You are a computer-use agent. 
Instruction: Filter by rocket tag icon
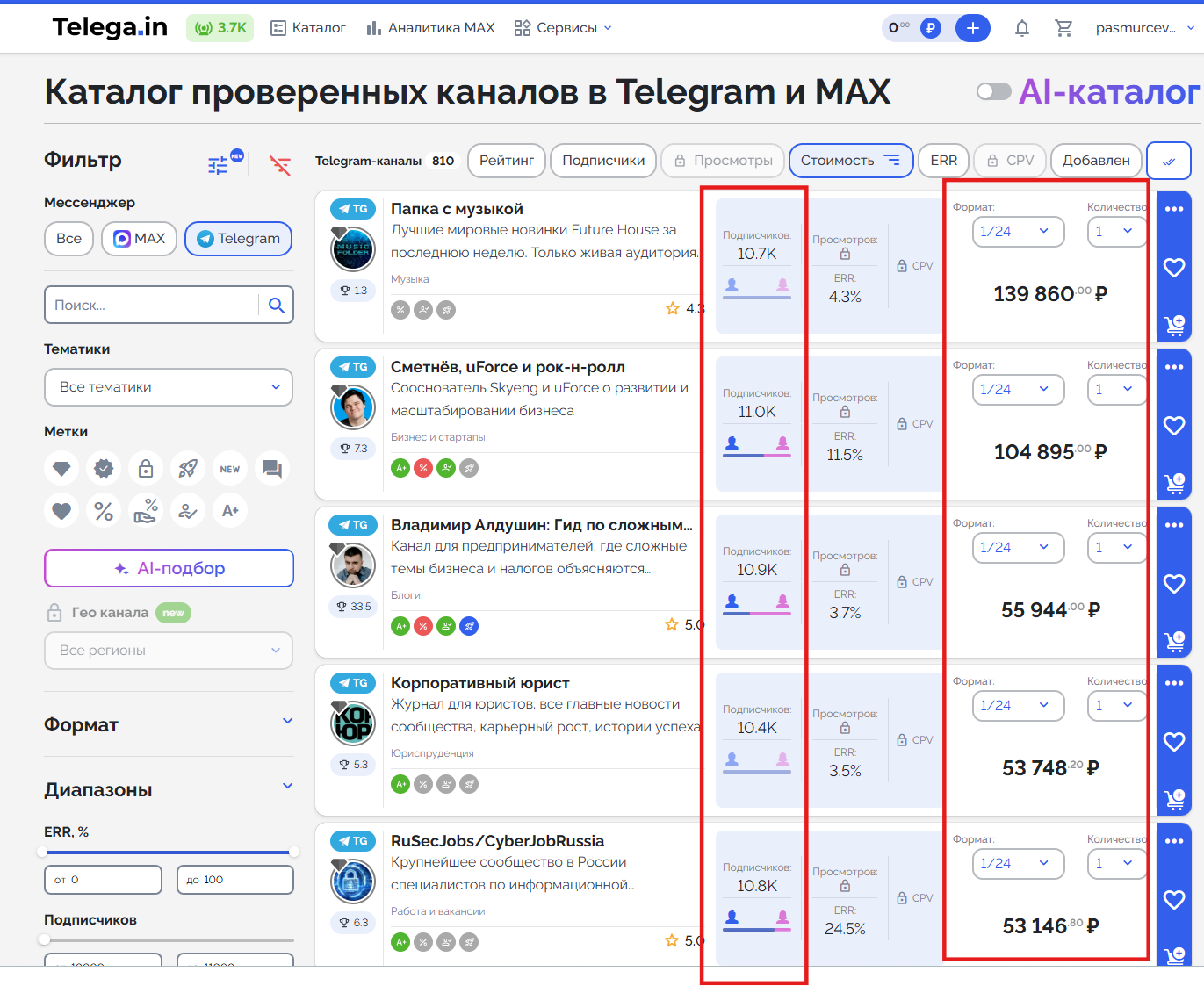point(188,469)
